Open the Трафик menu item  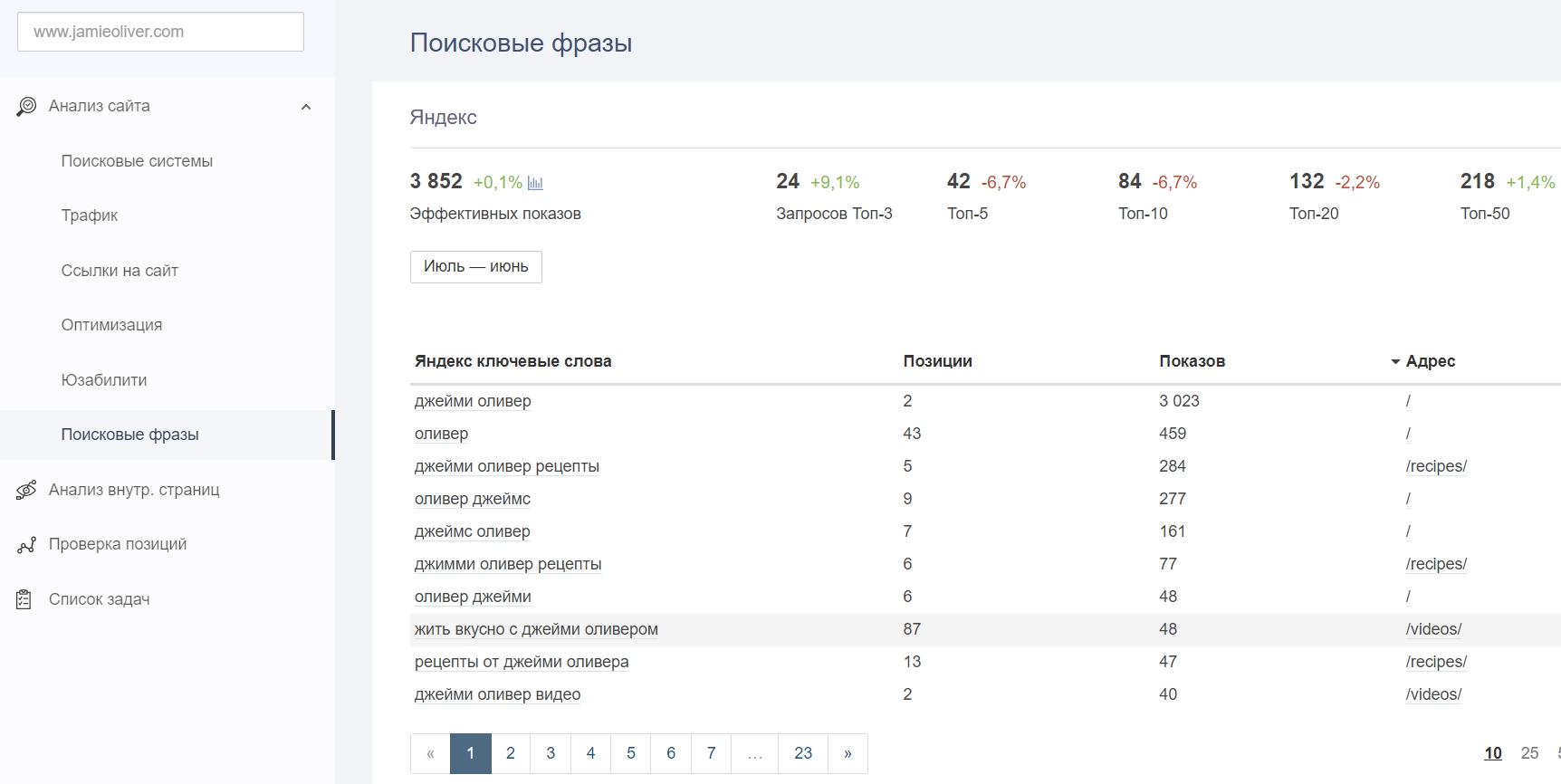(x=90, y=215)
